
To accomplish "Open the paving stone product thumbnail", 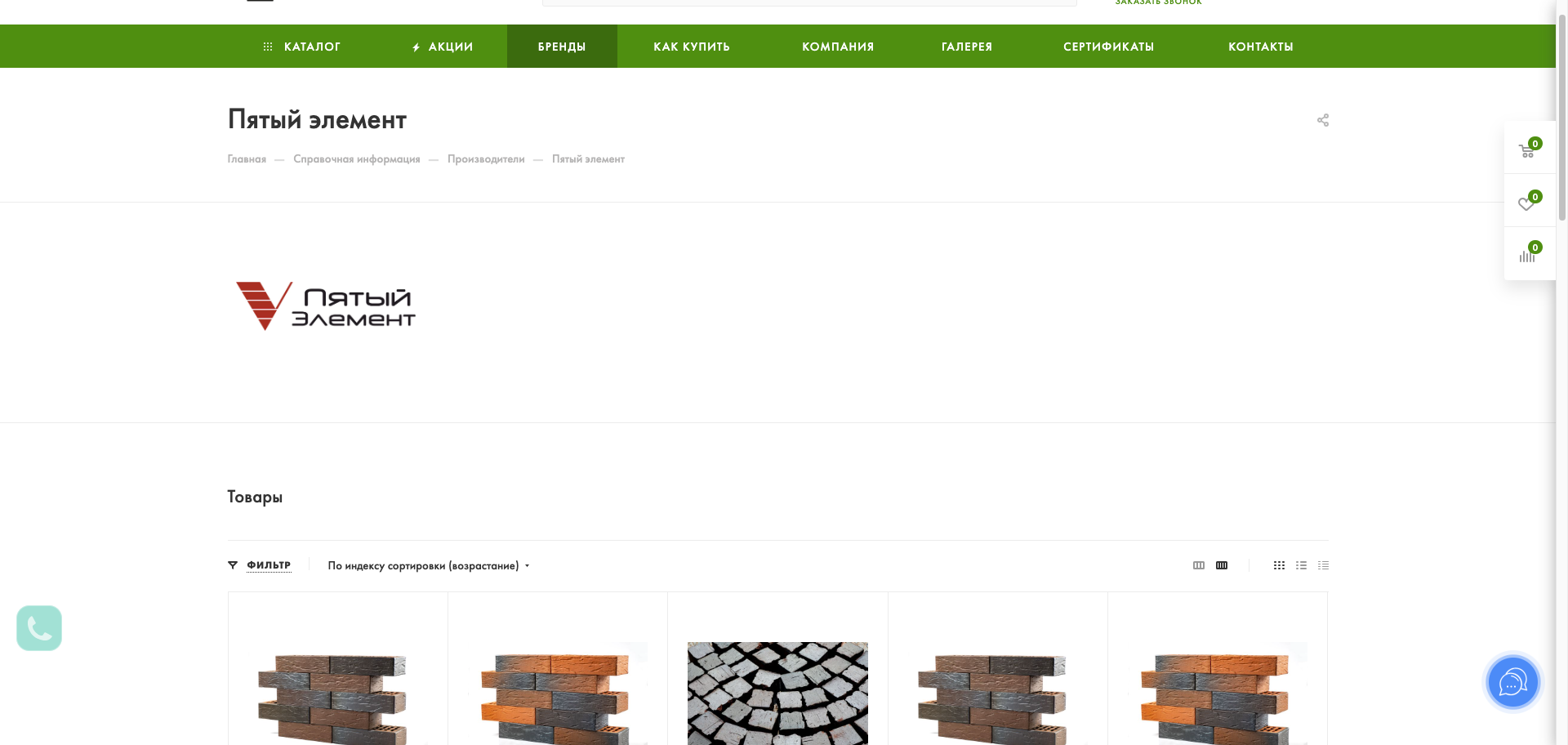I will 777,694.
